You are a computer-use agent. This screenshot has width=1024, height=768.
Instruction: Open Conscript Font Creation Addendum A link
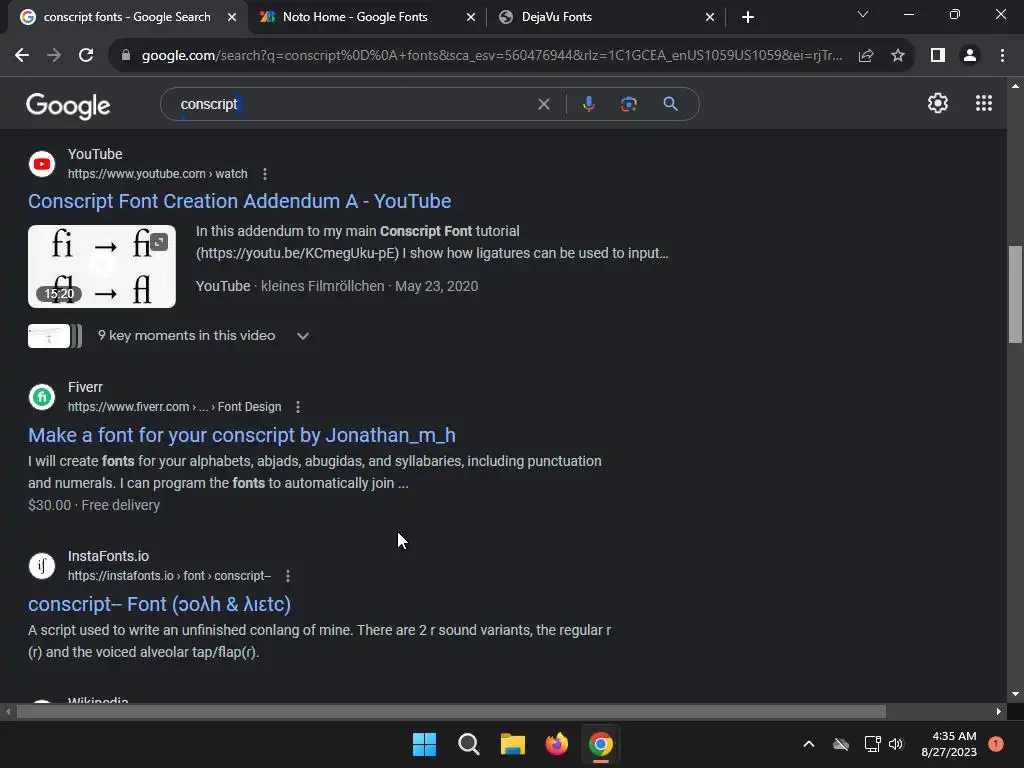(239, 201)
